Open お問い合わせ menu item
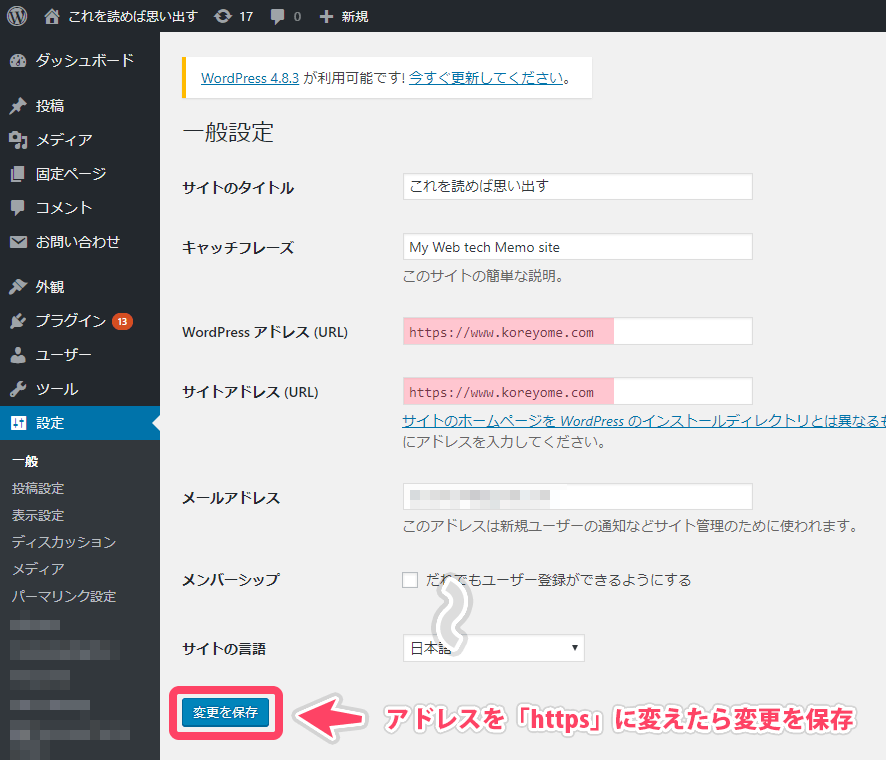This screenshot has width=886, height=760. pyautogui.click(x=80, y=242)
